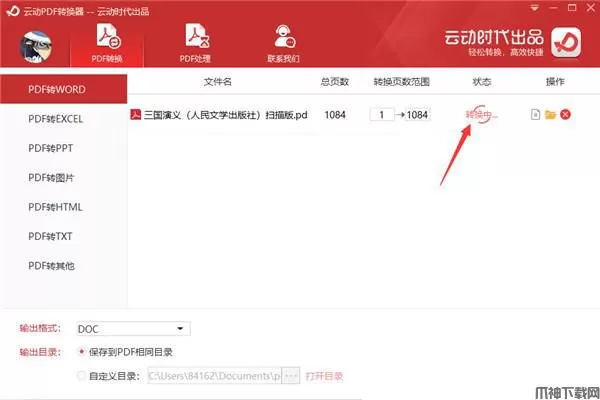Click the total pages value 1084
Image resolution: width=600 pixels, height=400 pixels.
click(x=335, y=114)
